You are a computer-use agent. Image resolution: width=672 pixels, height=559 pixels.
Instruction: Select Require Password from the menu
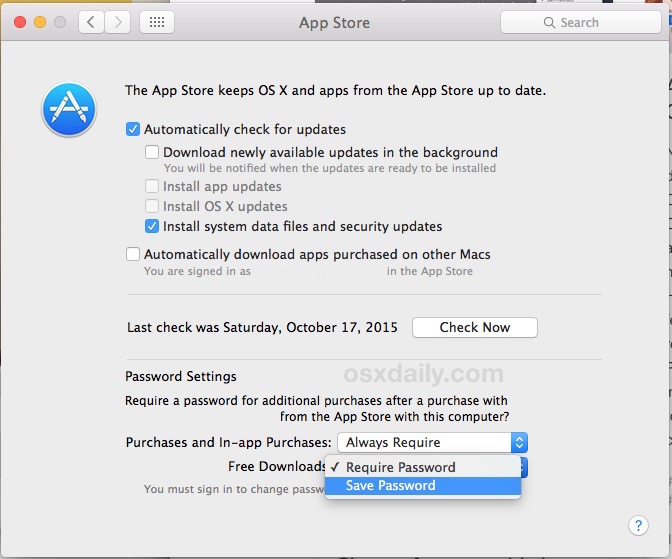423,467
